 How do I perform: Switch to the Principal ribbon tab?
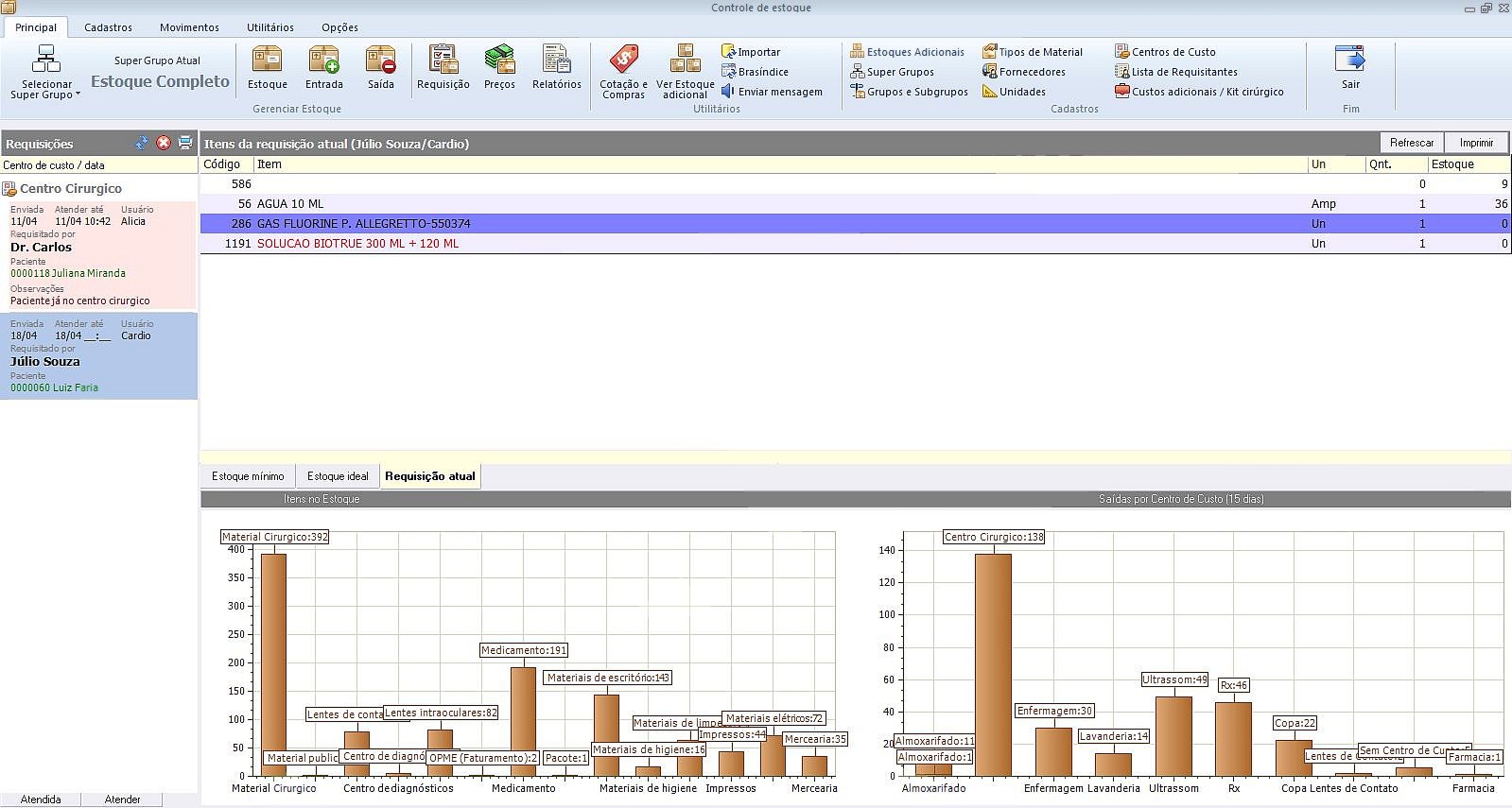[36, 27]
